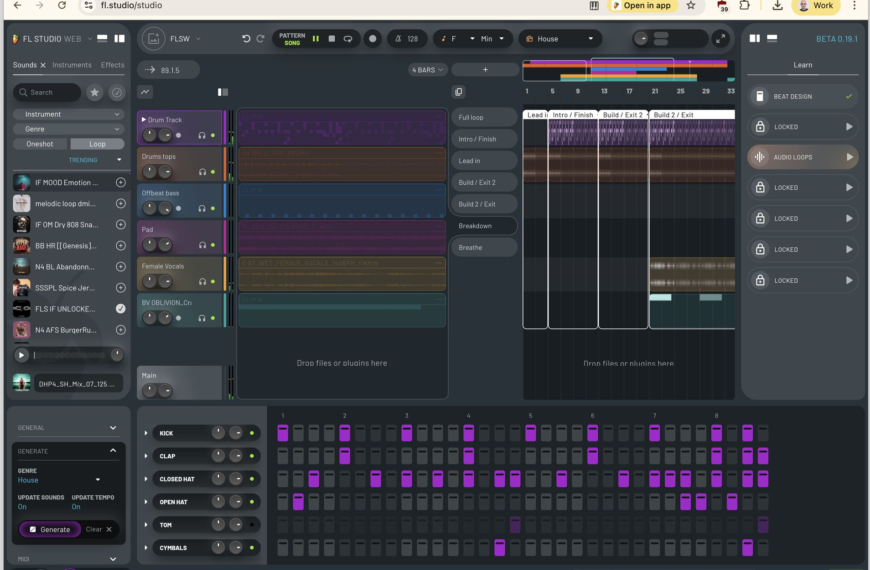Mute the KICK channel with its green dot

tap(252, 433)
